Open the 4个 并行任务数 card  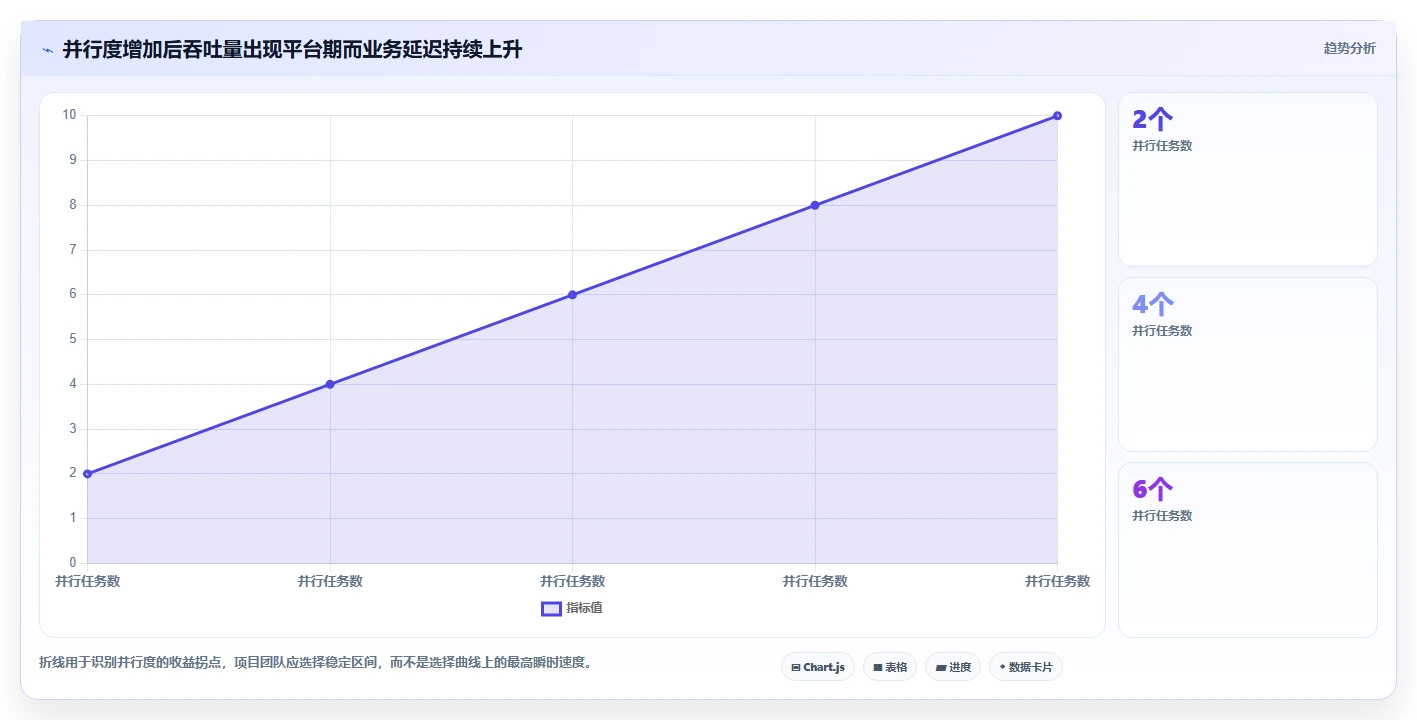point(1248,365)
